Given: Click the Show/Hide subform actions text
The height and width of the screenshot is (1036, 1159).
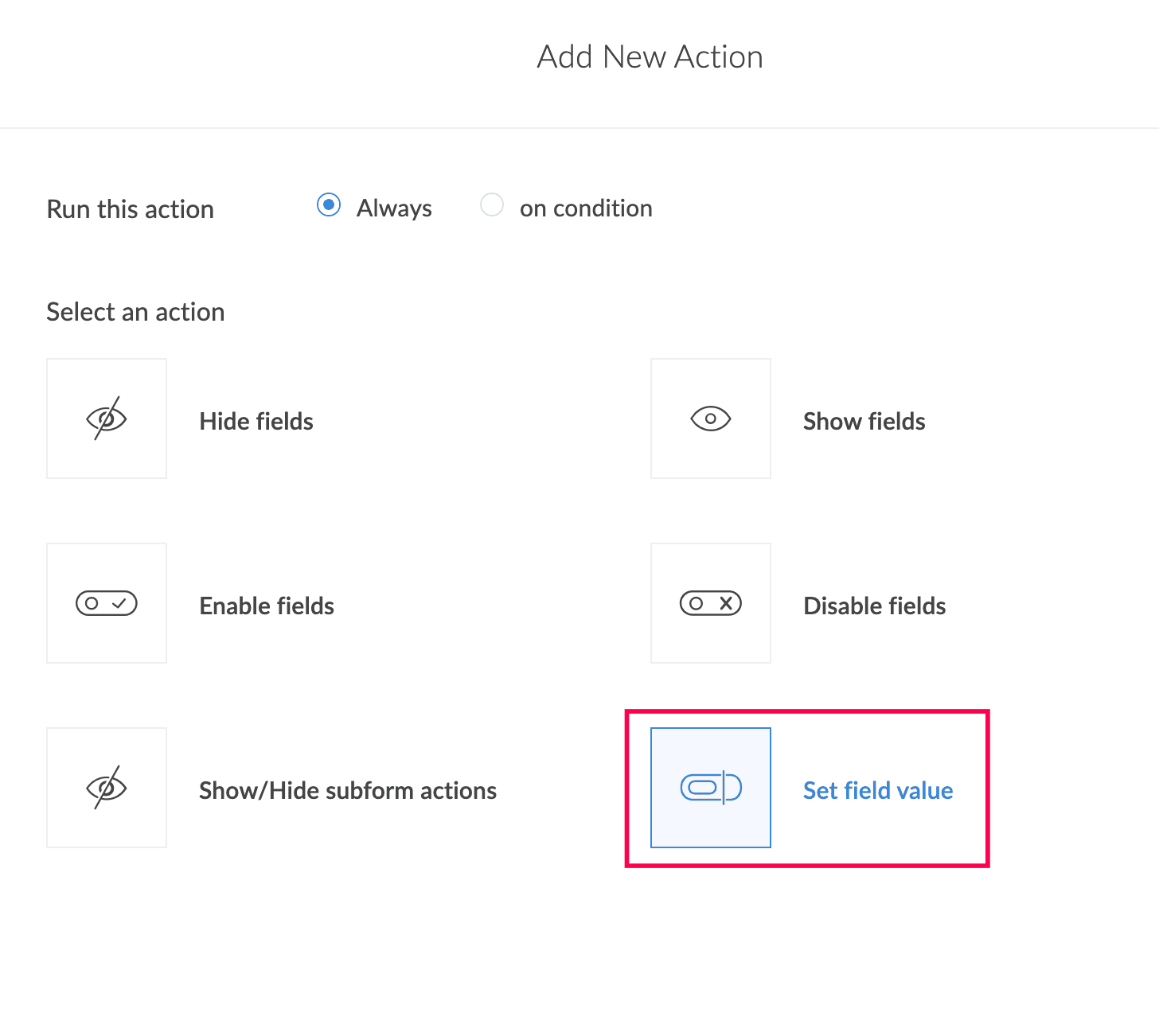Looking at the screenshot, I should (x=348, y=790).
